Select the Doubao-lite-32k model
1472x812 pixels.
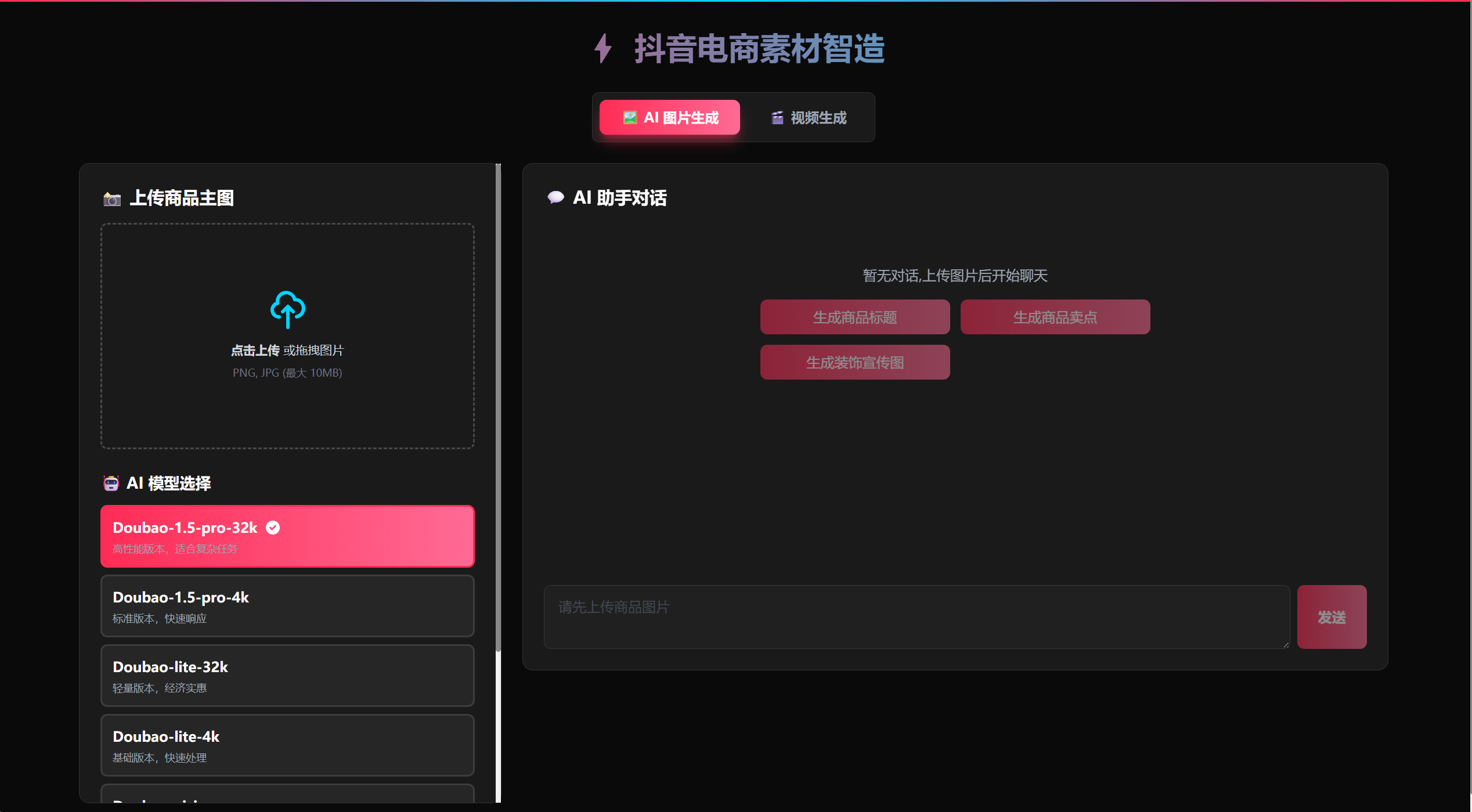287,676
